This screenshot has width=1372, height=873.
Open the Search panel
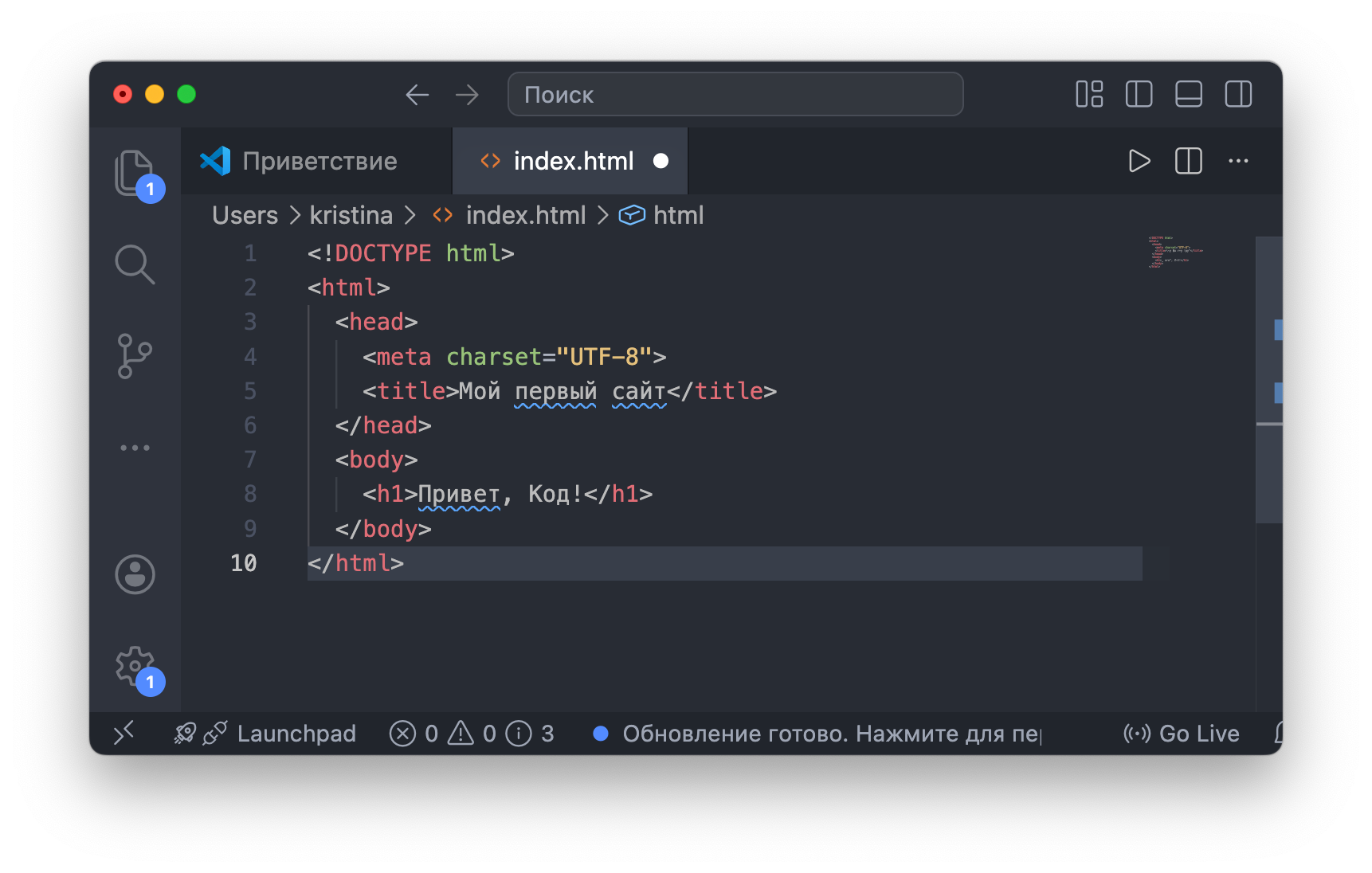[135, 264]
